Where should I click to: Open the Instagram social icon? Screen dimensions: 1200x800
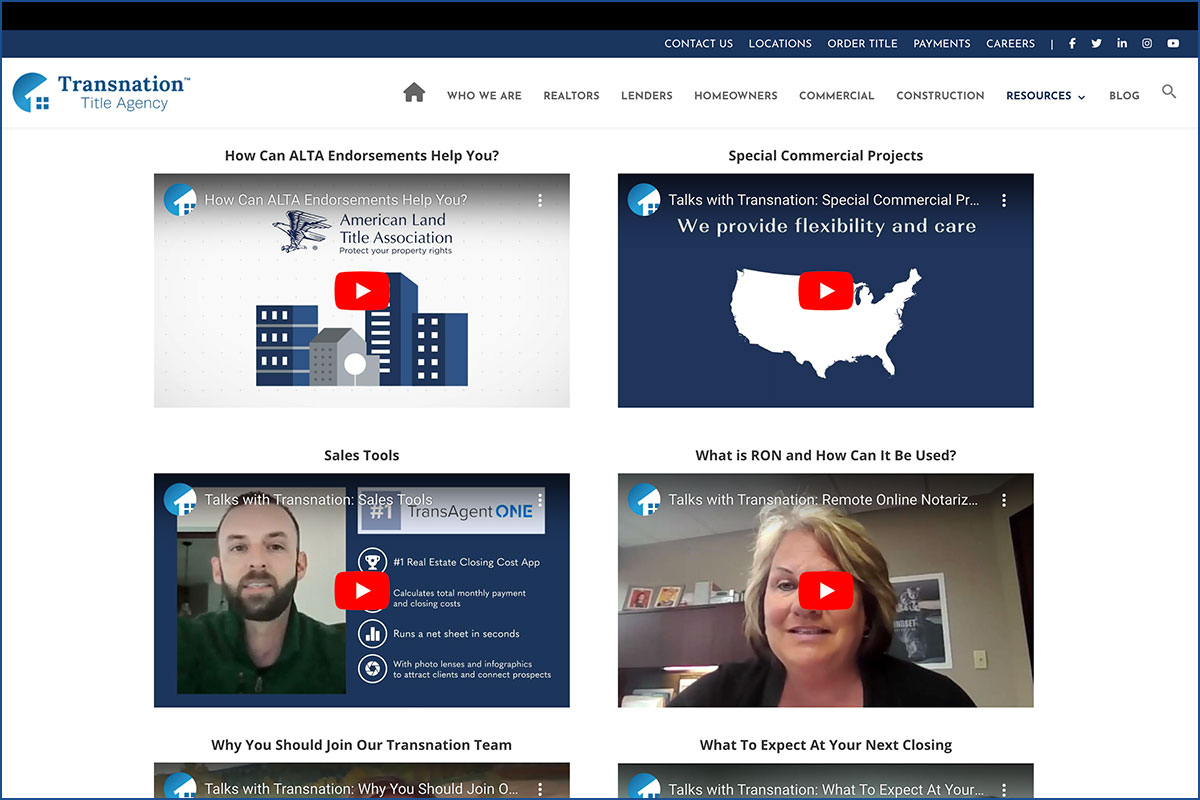[x=1147, y=43]
